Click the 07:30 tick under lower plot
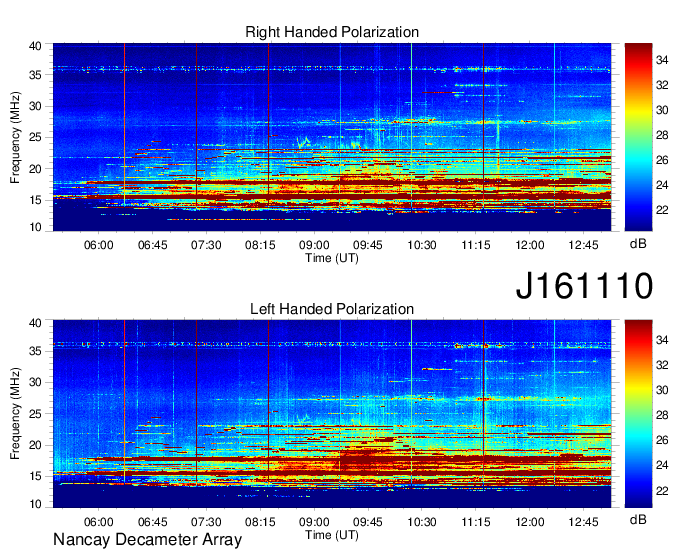 point(206,522)
